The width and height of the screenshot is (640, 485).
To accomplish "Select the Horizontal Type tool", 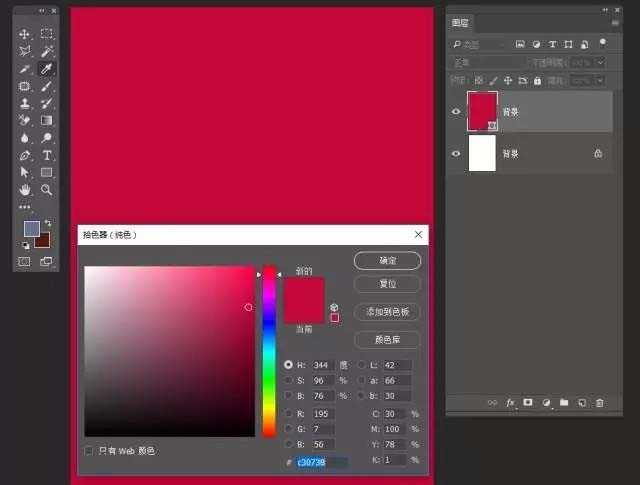I will 47,155.
